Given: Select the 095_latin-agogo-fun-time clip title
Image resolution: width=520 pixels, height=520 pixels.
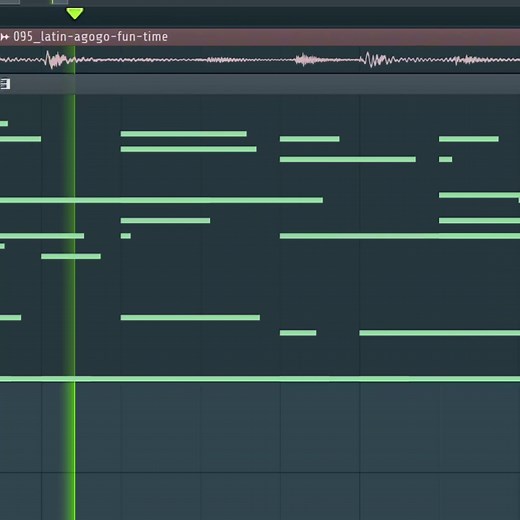Looking at the screenshot, I should point(90,37).
